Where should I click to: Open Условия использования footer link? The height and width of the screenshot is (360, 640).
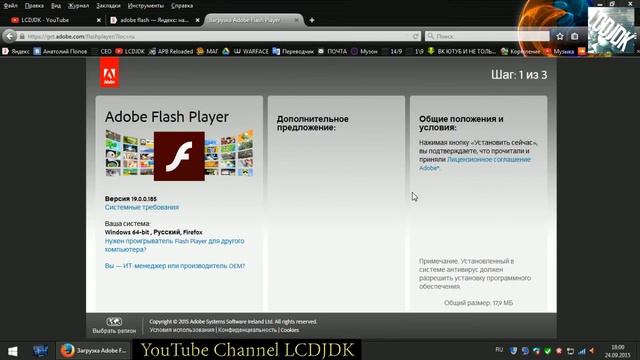pyautogui.click(x=182, y=330)
